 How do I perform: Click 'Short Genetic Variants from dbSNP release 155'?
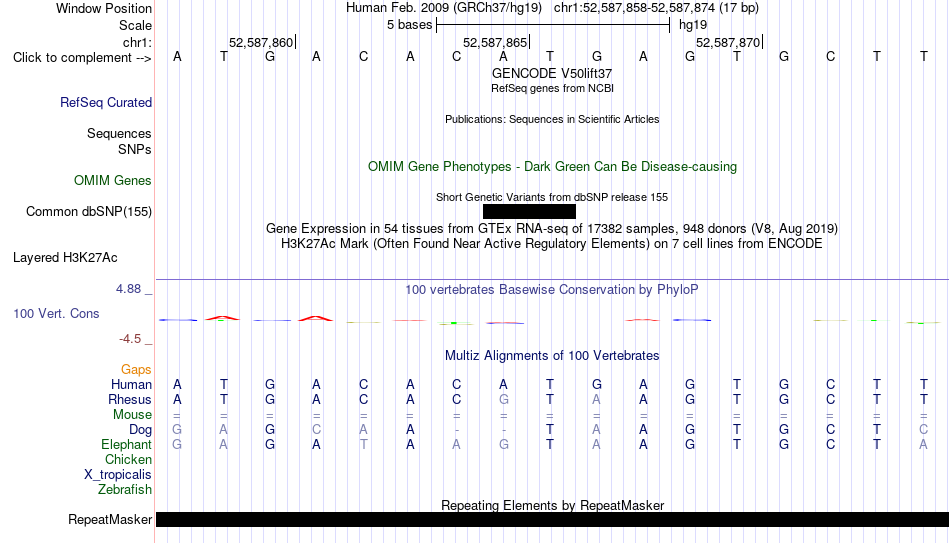coord(552,197)
